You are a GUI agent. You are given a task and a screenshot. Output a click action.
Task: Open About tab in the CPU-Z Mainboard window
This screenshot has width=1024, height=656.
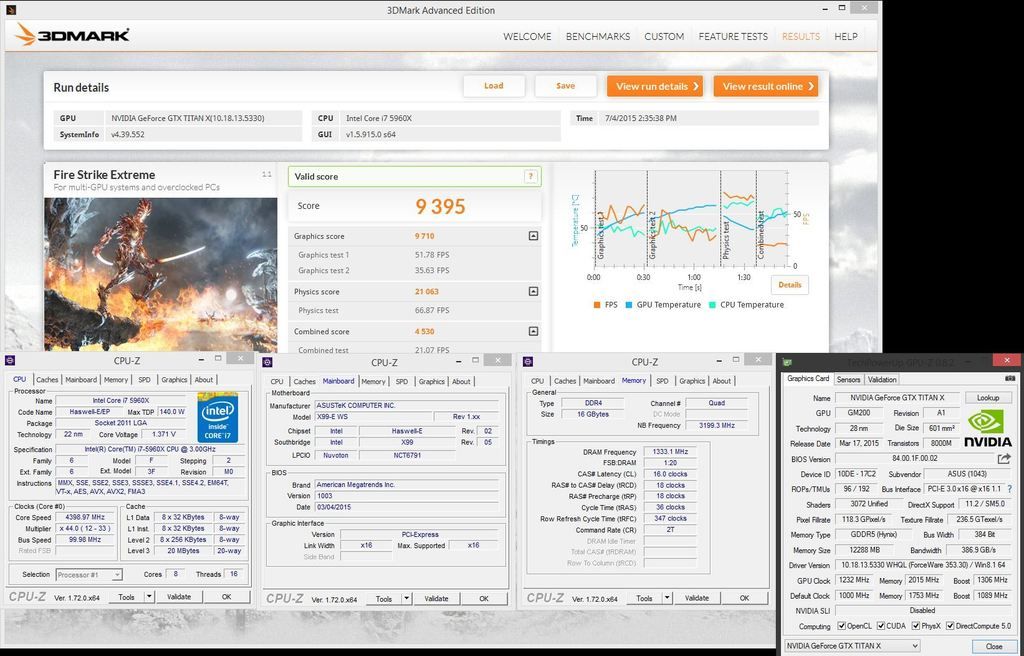461,382
